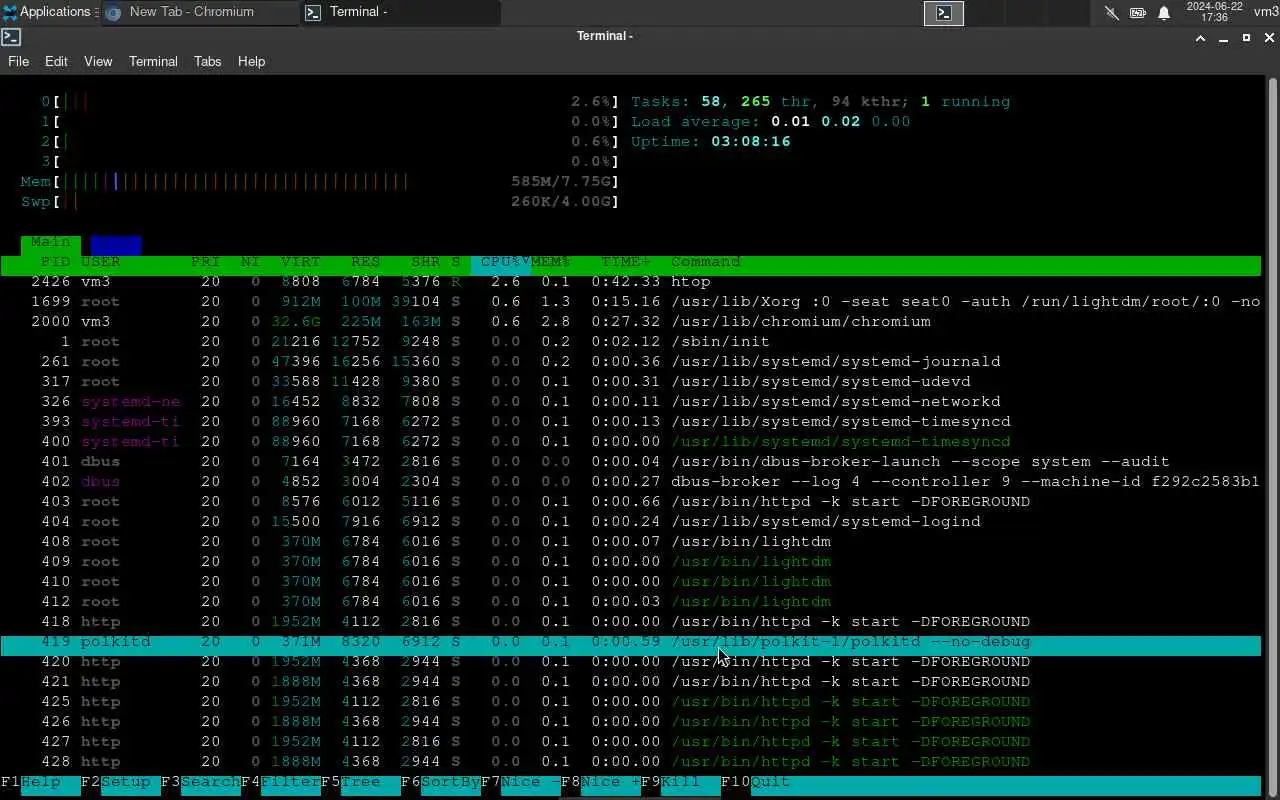Open the vm3 user menu
Image resolution: width=1280 pixels, height=800 pixels.
click(x=1266, y=12)
